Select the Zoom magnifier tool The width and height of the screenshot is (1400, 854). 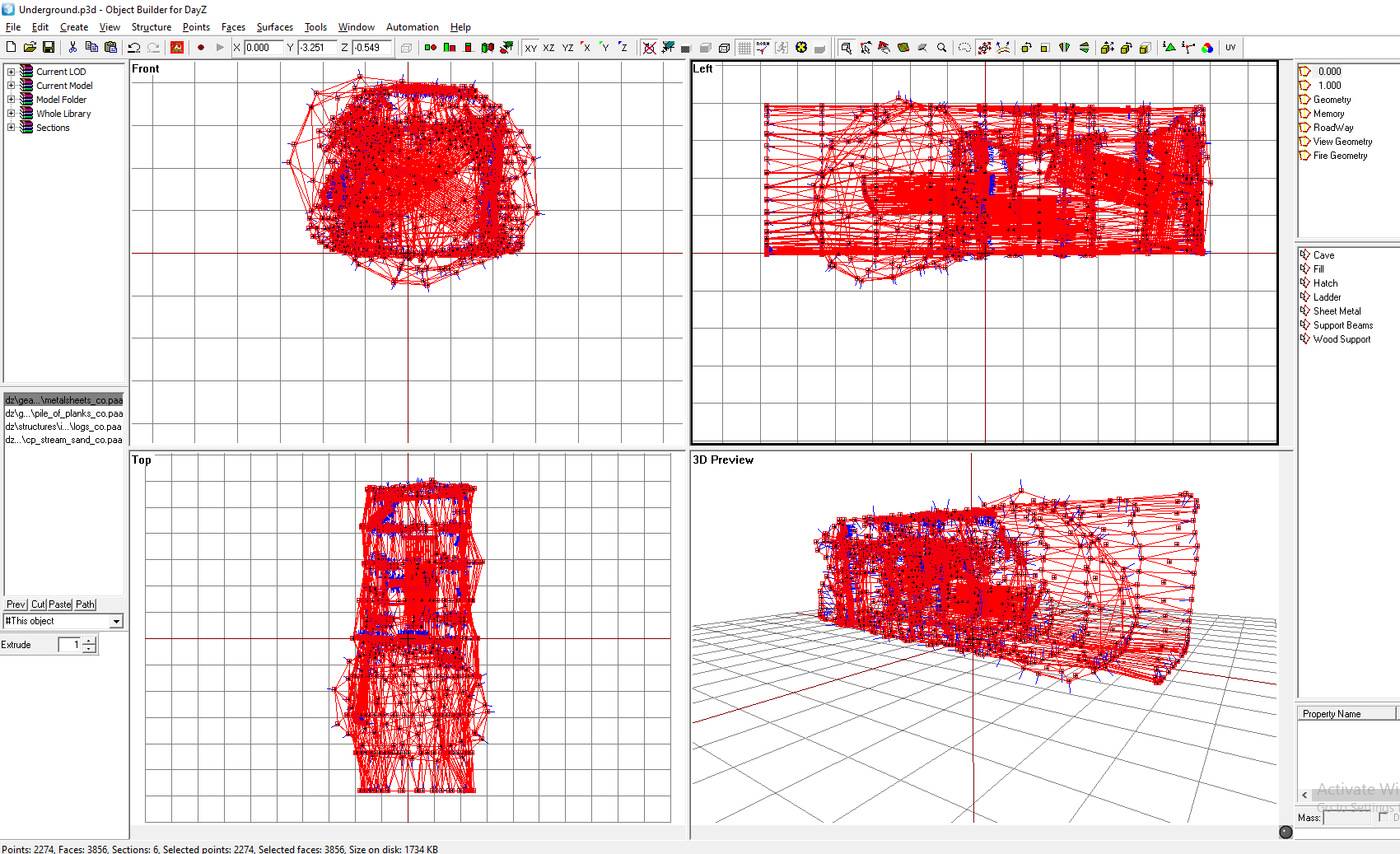(943, 48)
